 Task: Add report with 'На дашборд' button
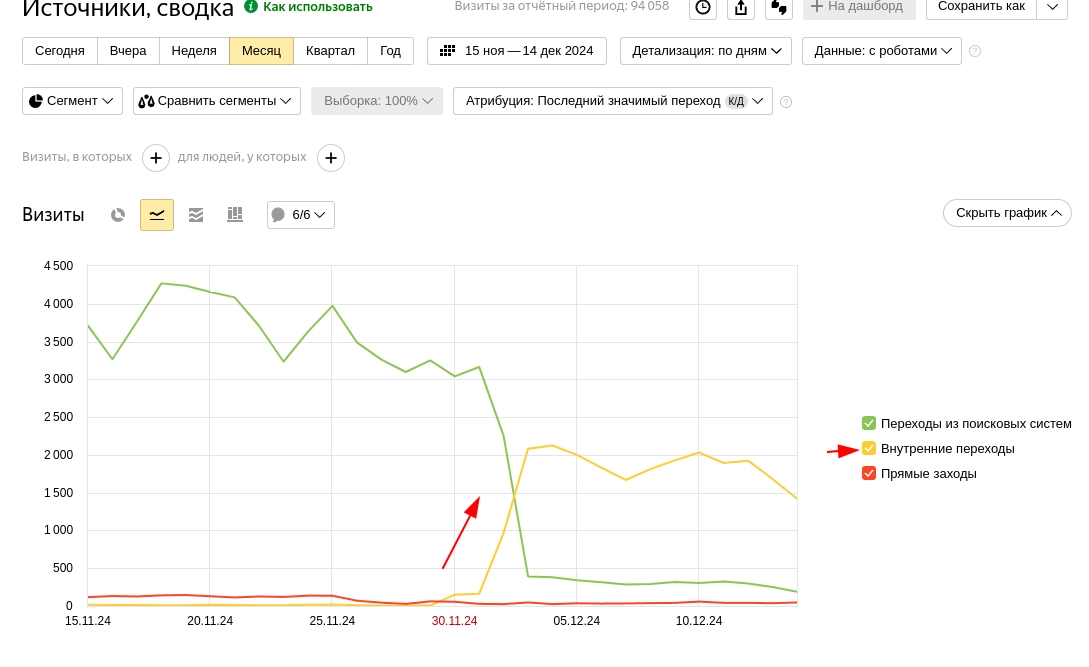point(859,7)
